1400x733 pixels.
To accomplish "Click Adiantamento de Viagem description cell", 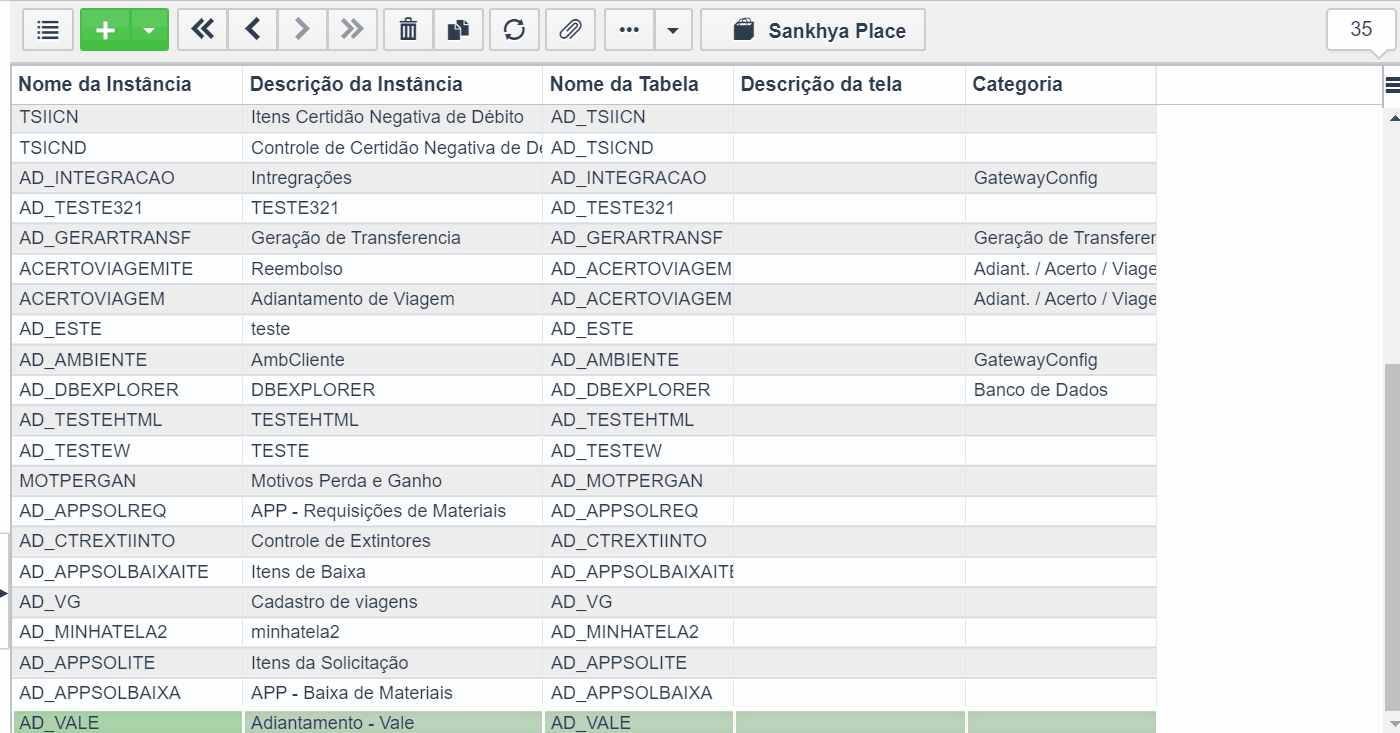I will pos(393,299).
